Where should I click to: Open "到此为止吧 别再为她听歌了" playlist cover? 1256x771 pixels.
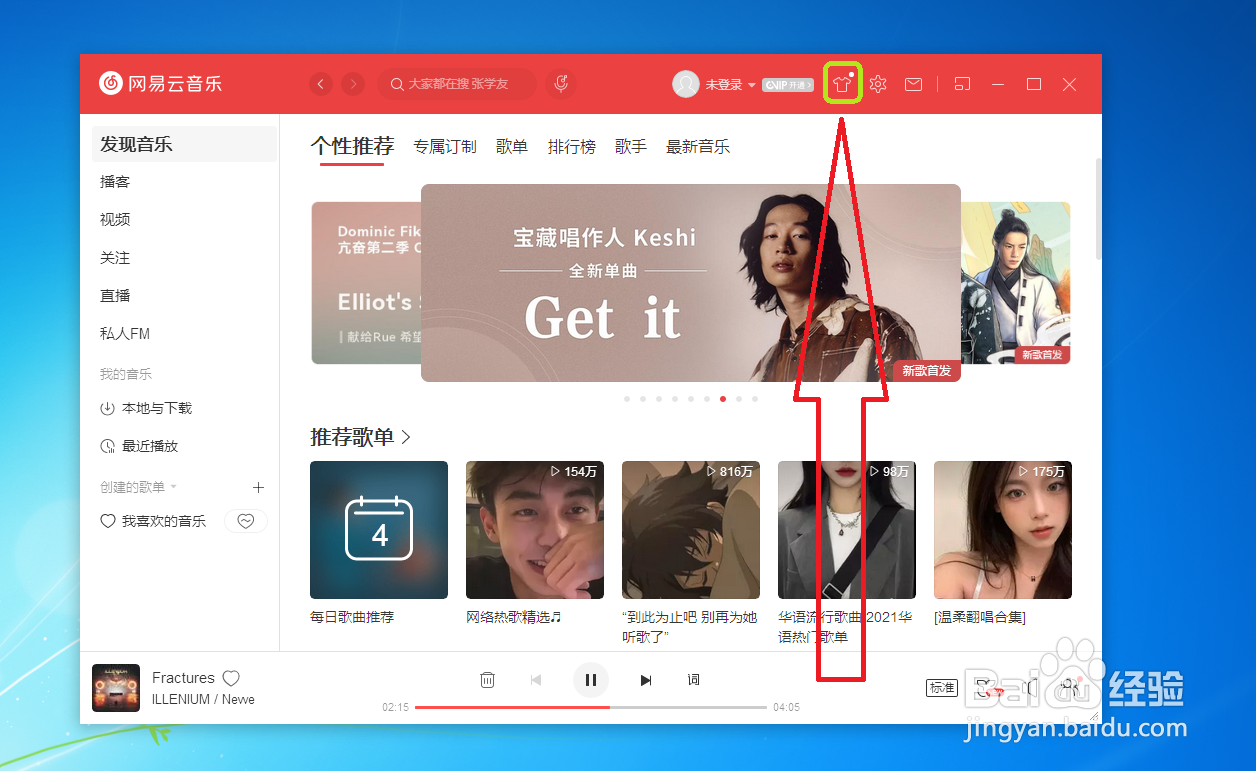pyautogui.click(x=691, y=530)
